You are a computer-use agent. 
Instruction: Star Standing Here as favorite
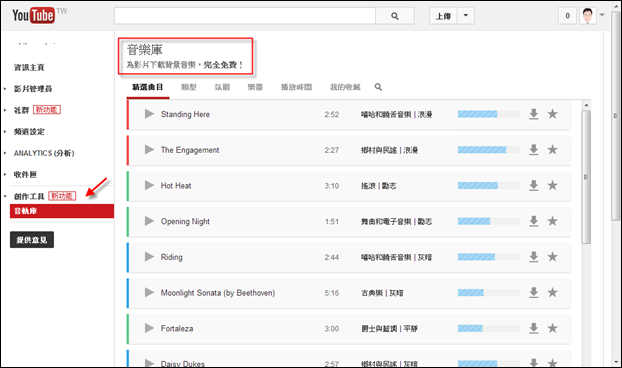(553, 114)
